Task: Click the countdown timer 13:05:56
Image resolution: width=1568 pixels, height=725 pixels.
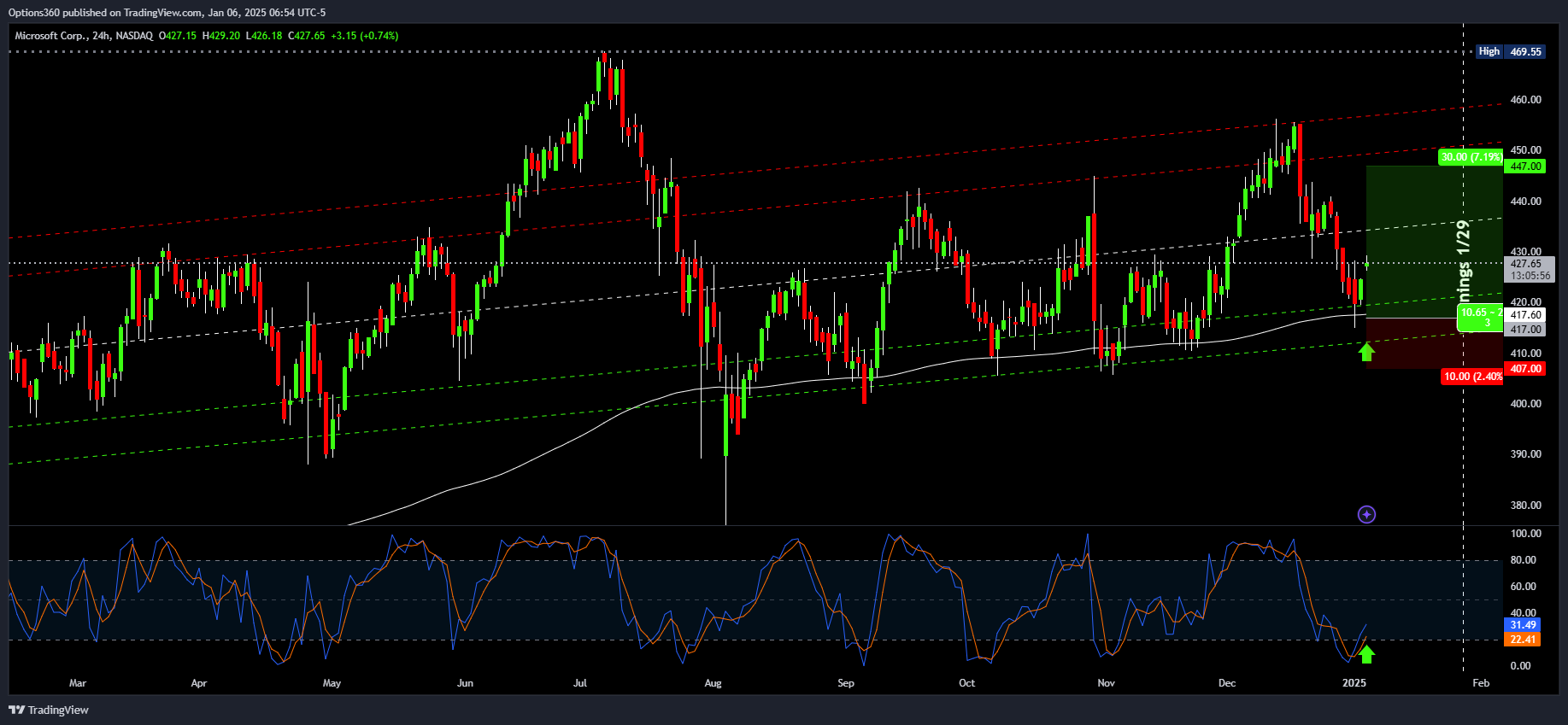Action: coord(1530,276)
